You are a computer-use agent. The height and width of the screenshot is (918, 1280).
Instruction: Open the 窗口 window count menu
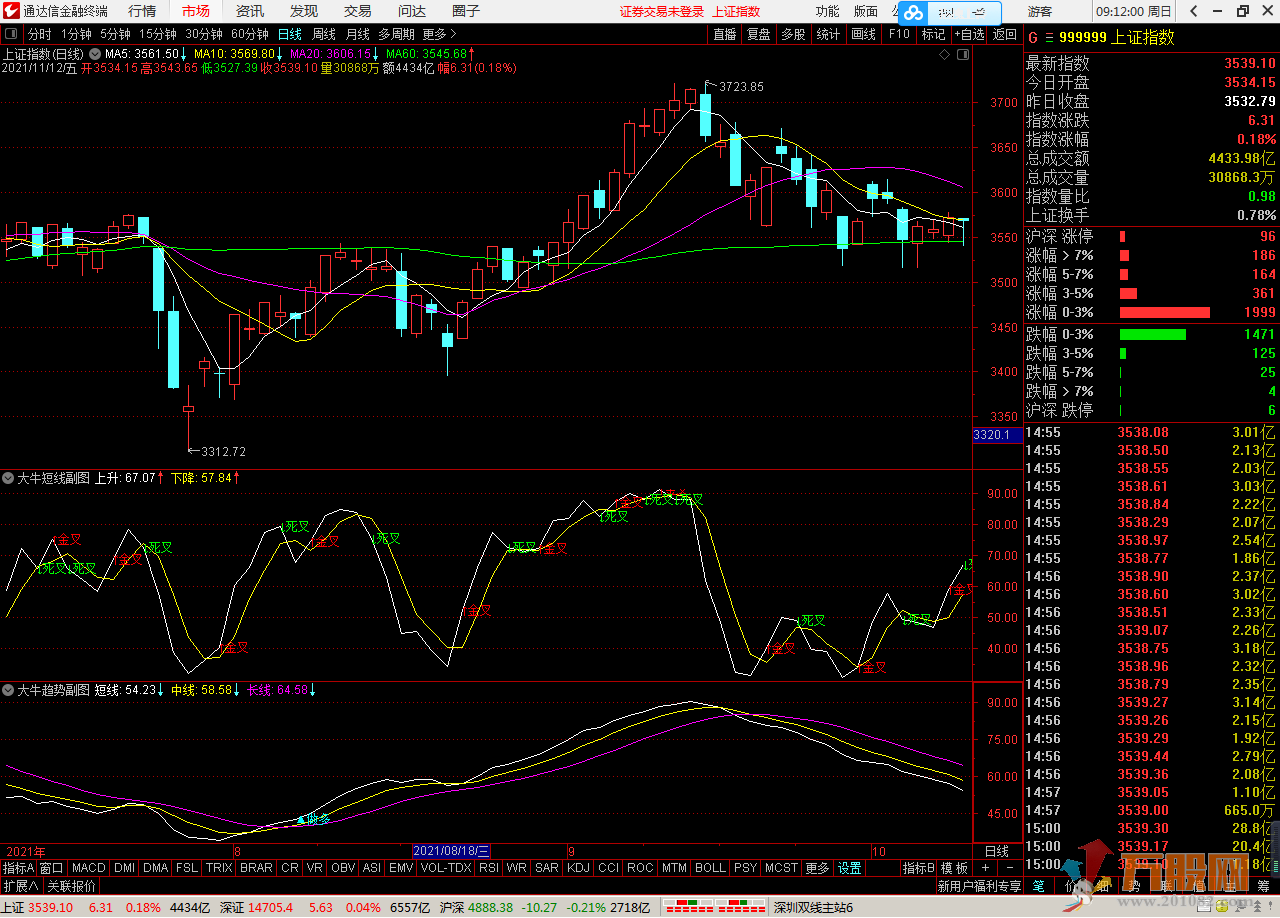pos(52,868)
